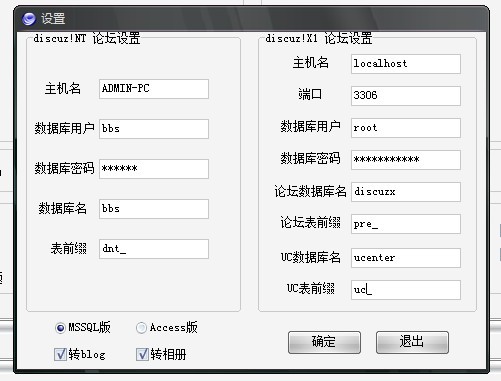501x381 pixels.
Task: Click the UC表前缀 field uc_
Action: 406,290
